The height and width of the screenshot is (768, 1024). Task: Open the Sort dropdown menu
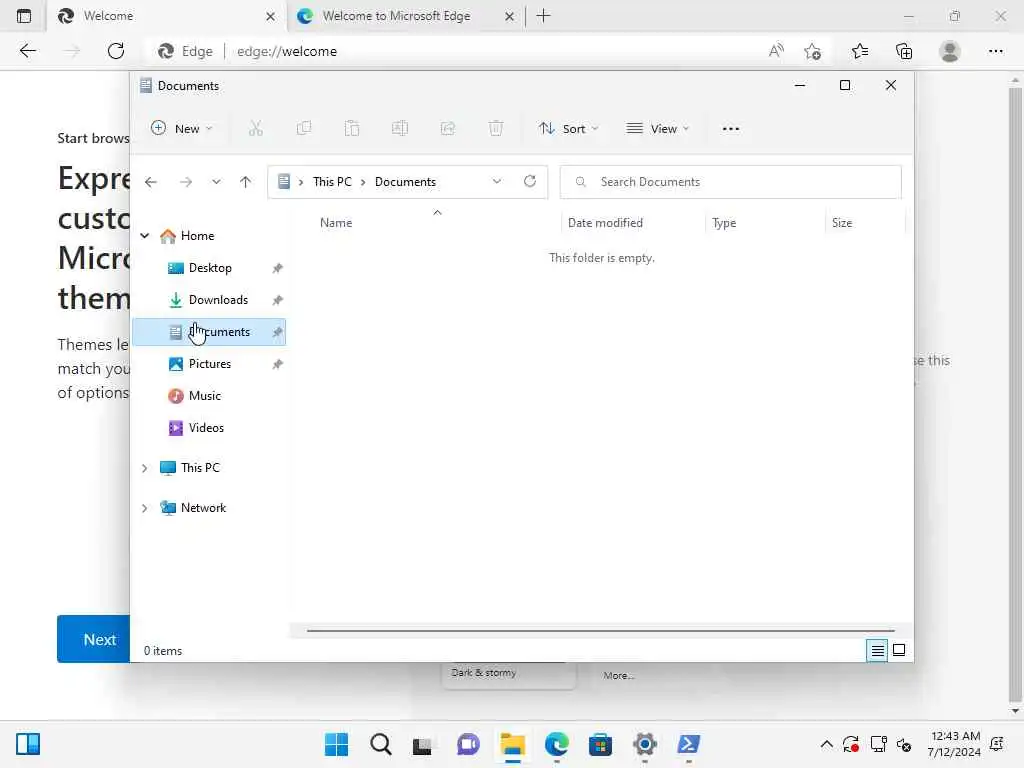pyautogui.click(x=568, y=129)
